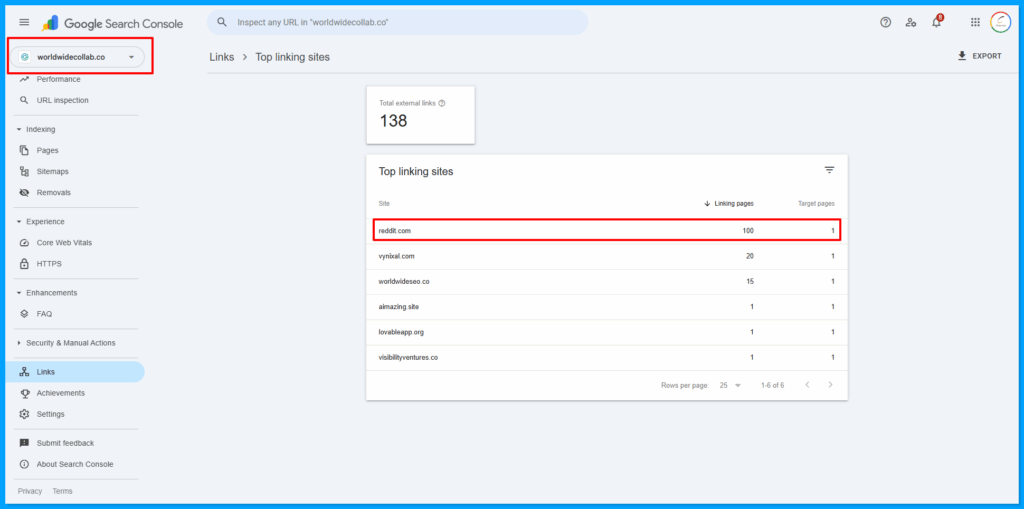This screenshot has width=1024, height=509.
Task: Open the Google apps grid
Action: (x=975, y=22)
